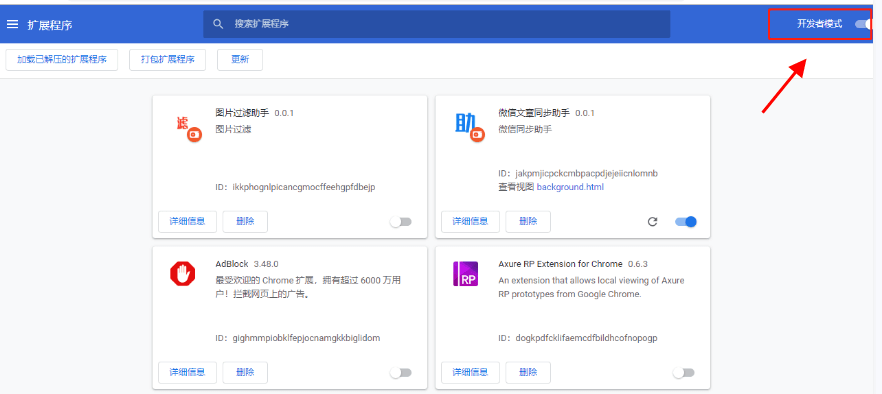Click the ID dogkpdfcklifaemcdfbildhcofnopogp text
This screenshot has height=394, width=882.
click(x=578, y=338)
